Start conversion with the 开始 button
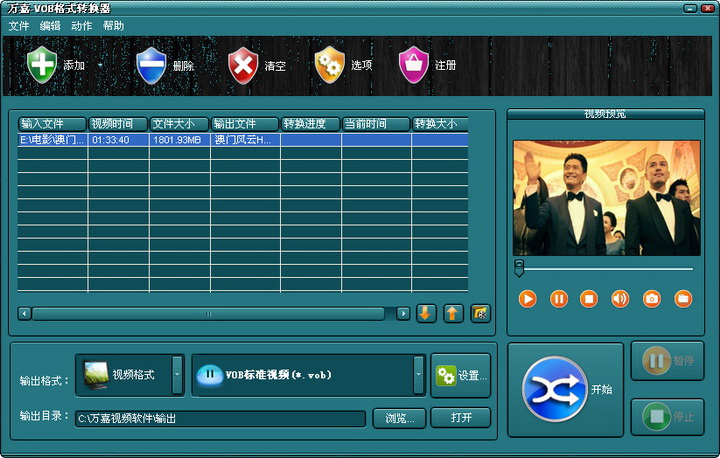This screenshot has width=720, height=458. tap(566, 390)
